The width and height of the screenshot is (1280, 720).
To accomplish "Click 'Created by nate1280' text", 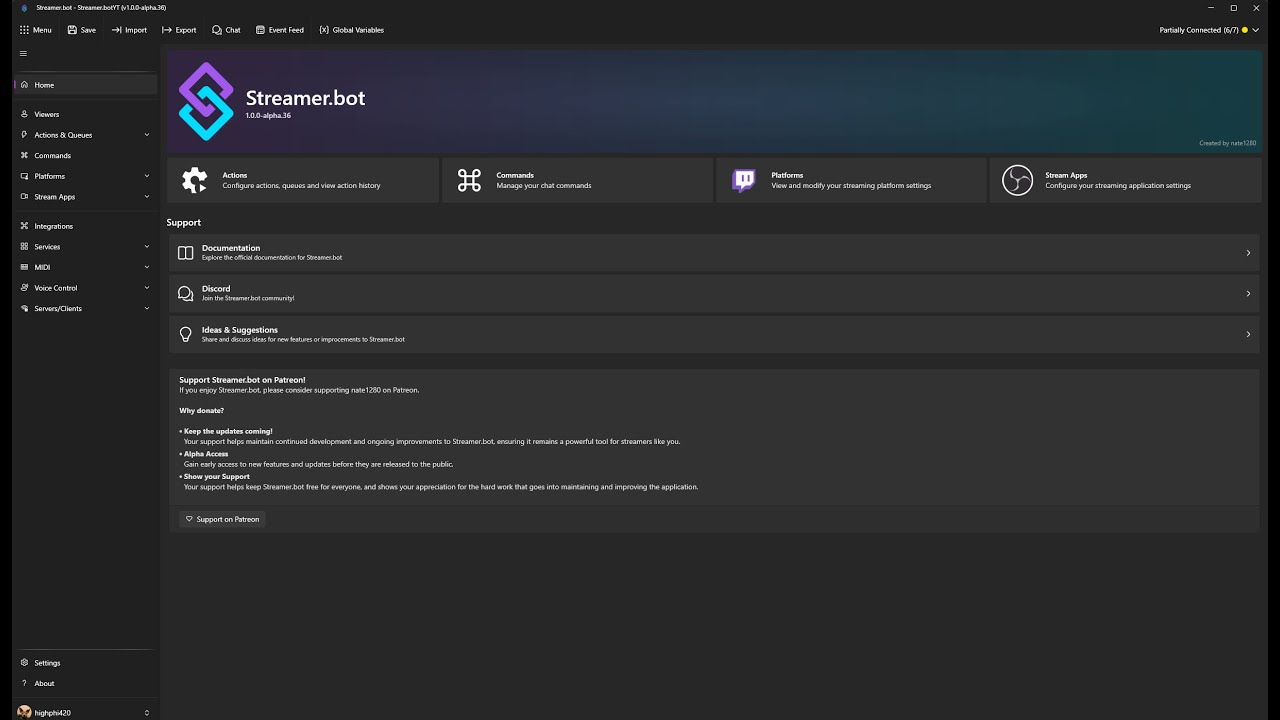I will [x=1227, y=143].
